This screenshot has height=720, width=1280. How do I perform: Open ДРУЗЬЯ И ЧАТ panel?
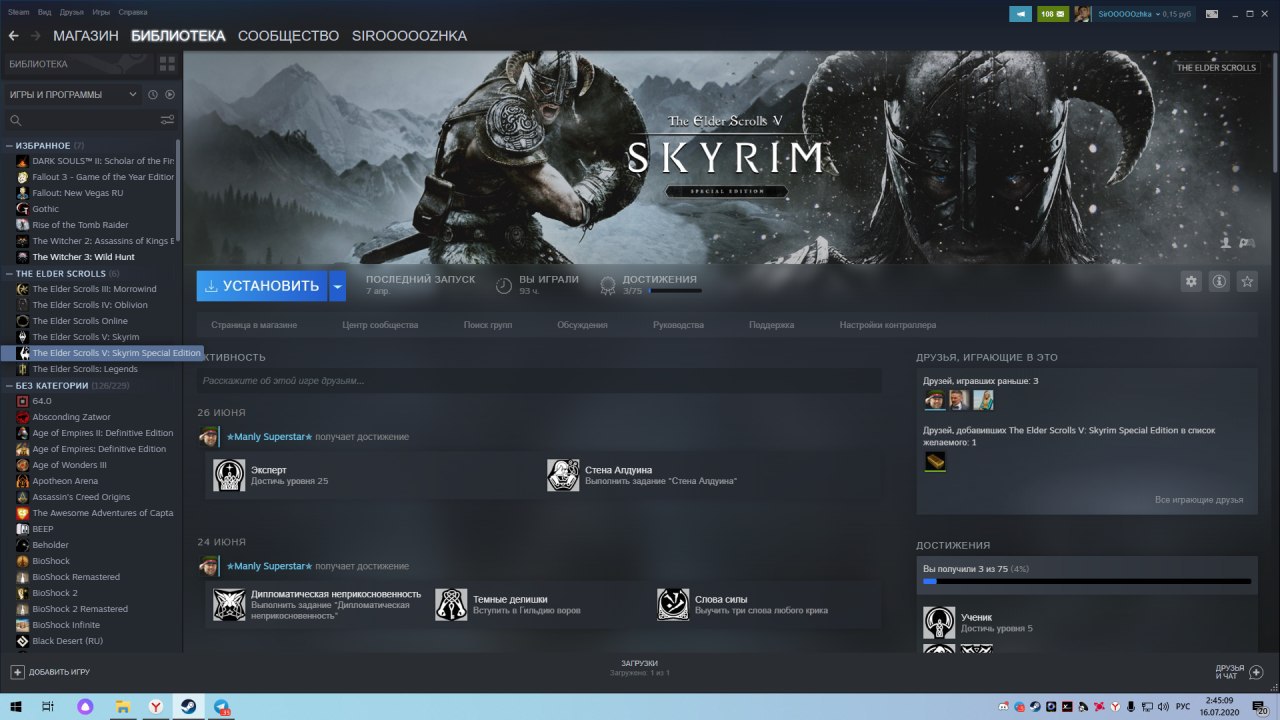point(1241,672)
